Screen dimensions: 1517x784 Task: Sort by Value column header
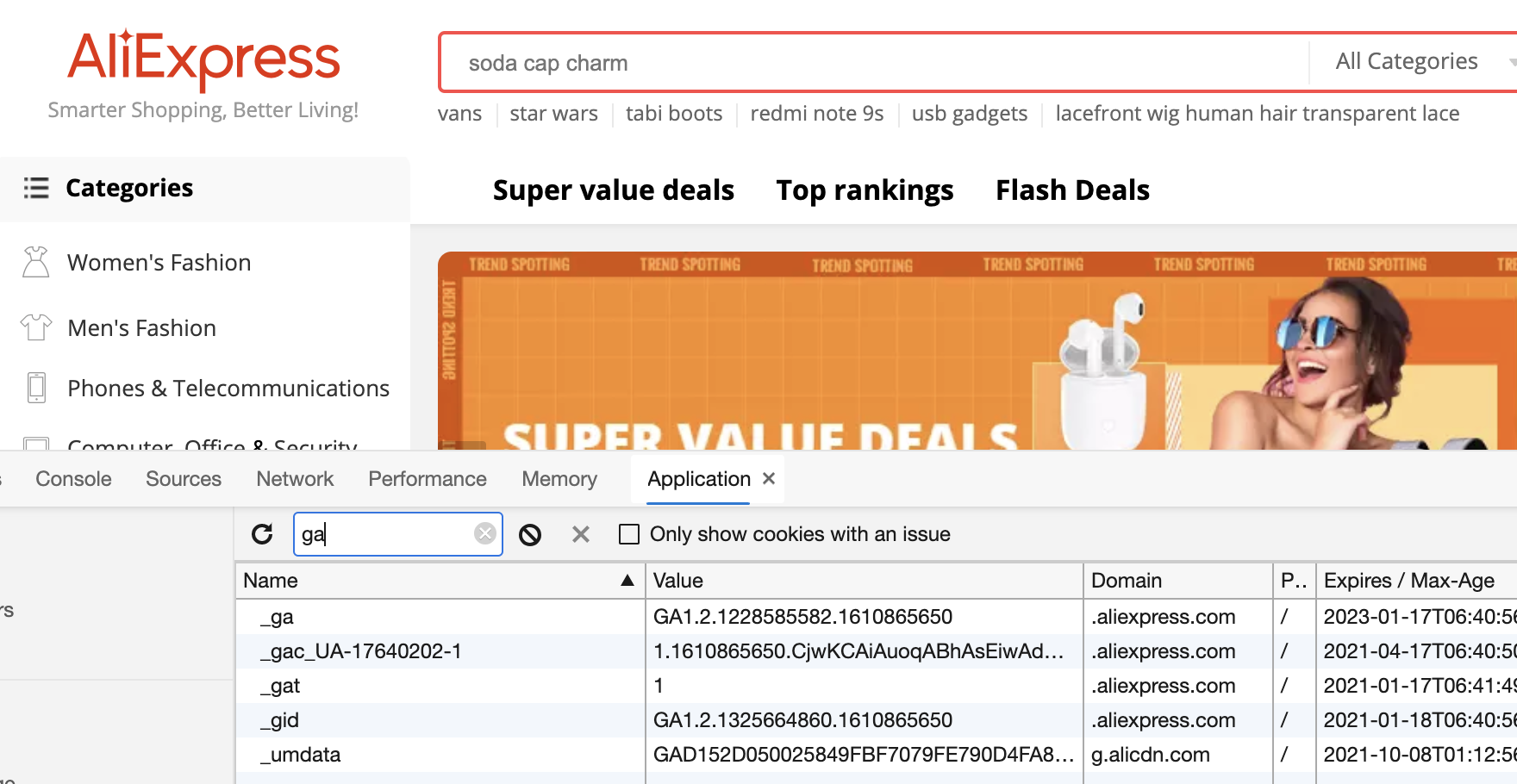coord(865,581)
